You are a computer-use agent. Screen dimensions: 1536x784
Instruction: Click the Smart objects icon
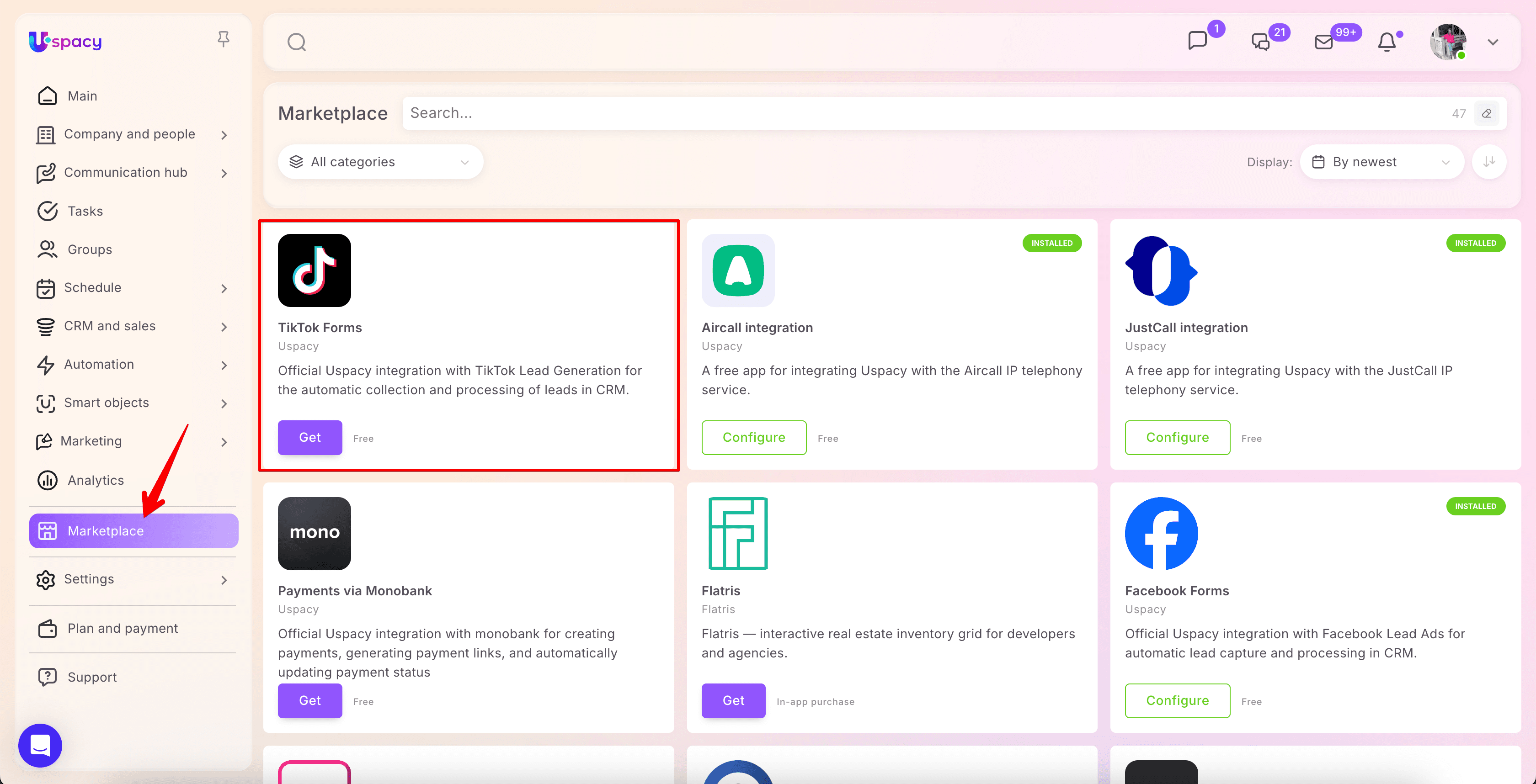(46, 403)
